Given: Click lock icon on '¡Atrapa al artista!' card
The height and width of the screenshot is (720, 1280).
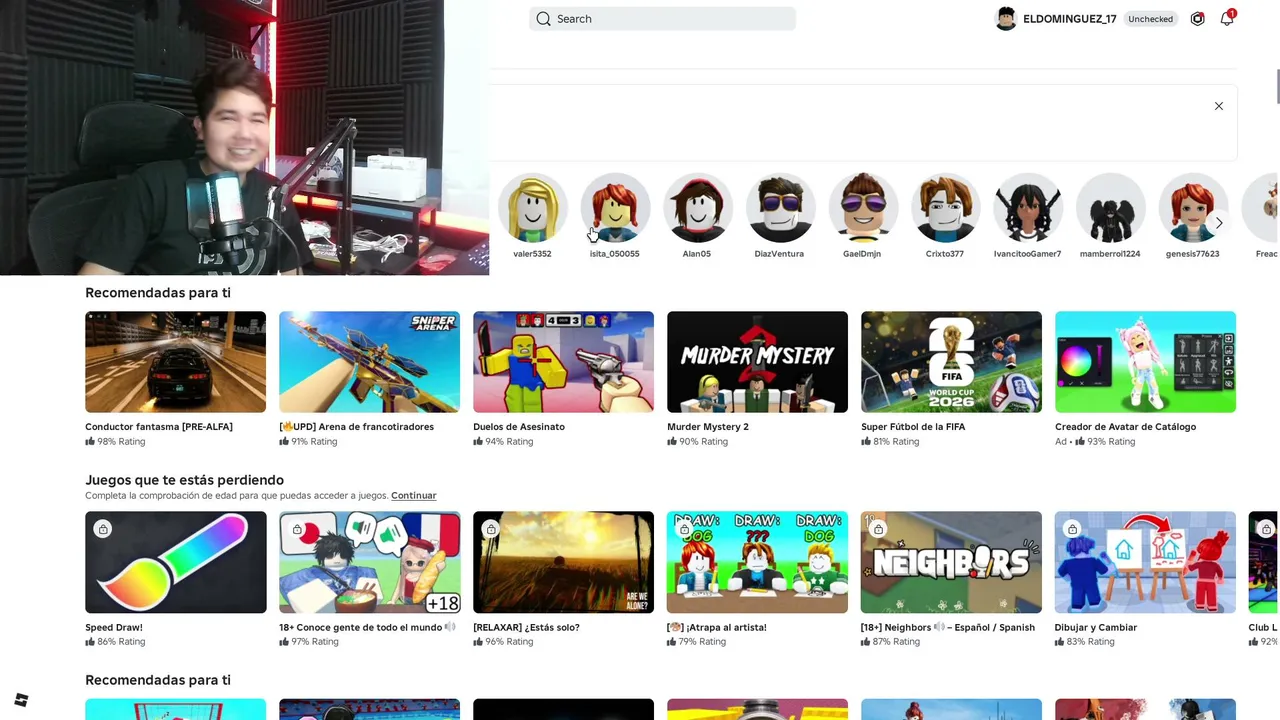Looking at the screenshot, I should 685,529.
